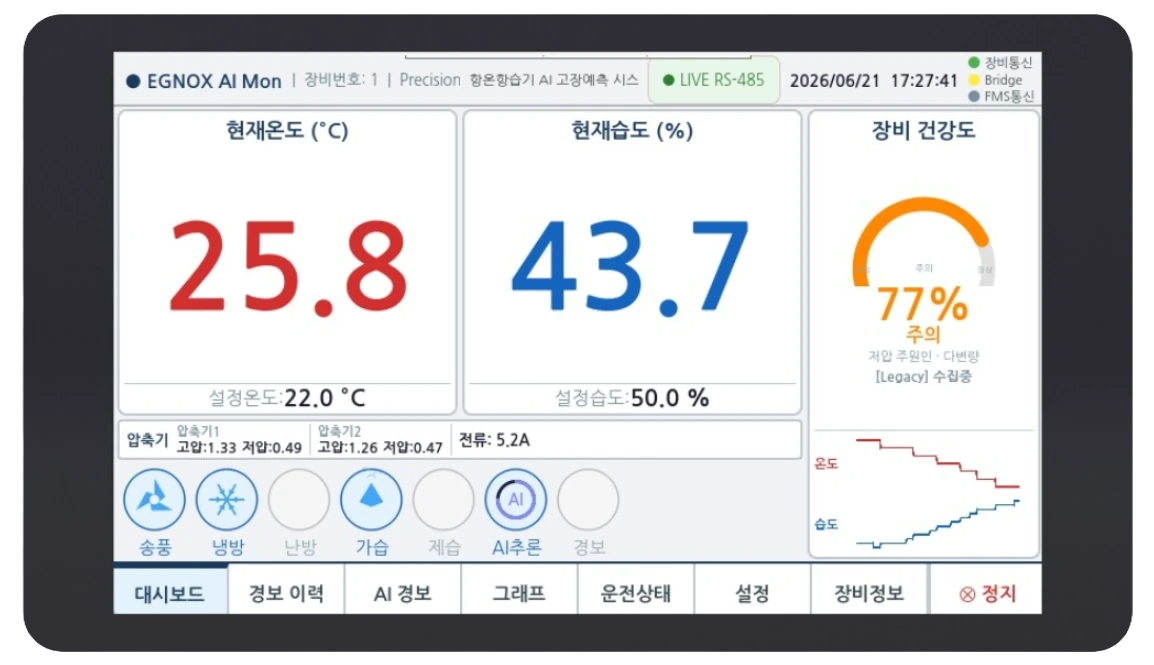The width and height of the screenshot is (1154, 665).
Task: Click the 25.8 current temperature reading
Action: coord(288,268)
